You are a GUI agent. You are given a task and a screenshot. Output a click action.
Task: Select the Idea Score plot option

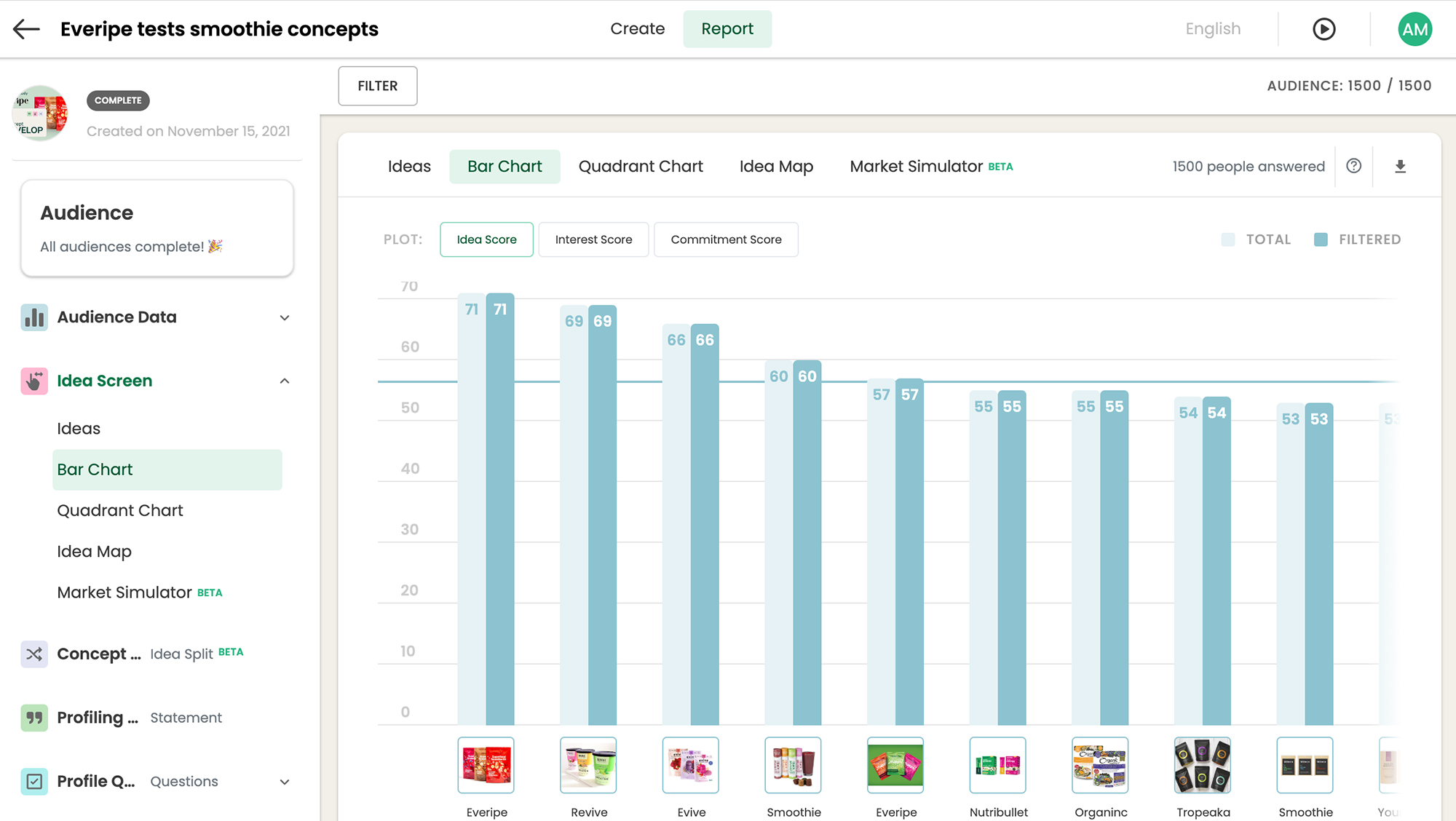click(x=486, y=239)
